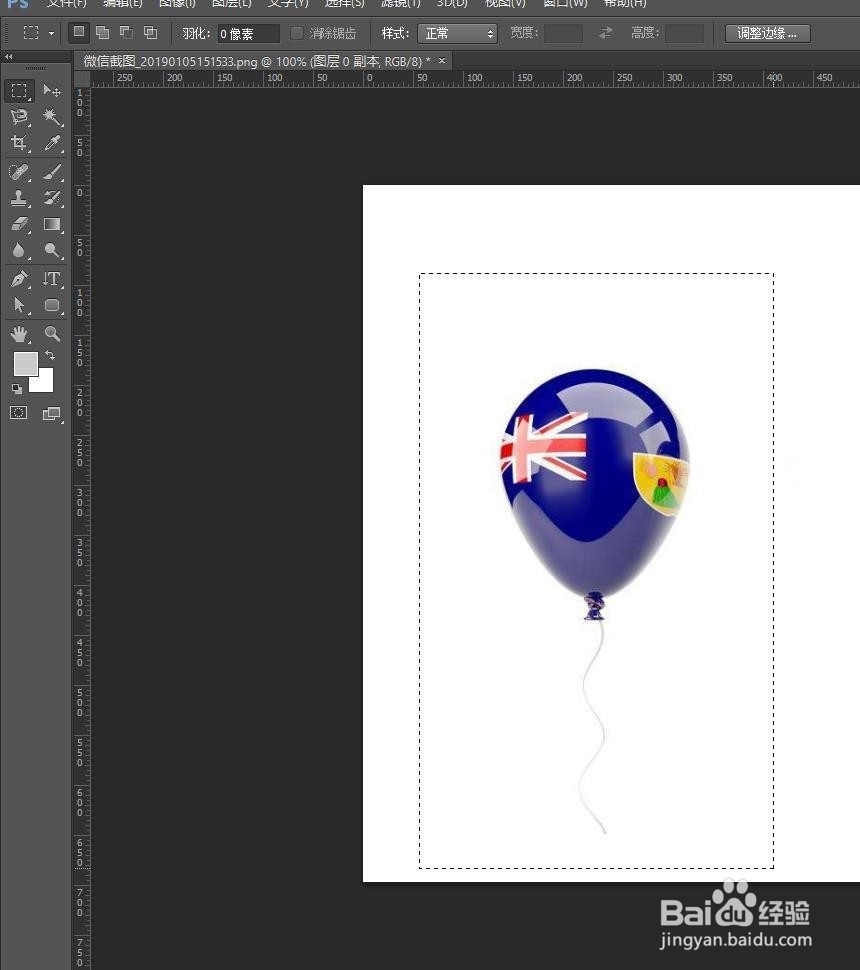Click the swap width and height icon
The height and width of the screenshot is (970, 860).
pyautogui.click(x=606, y=33)
